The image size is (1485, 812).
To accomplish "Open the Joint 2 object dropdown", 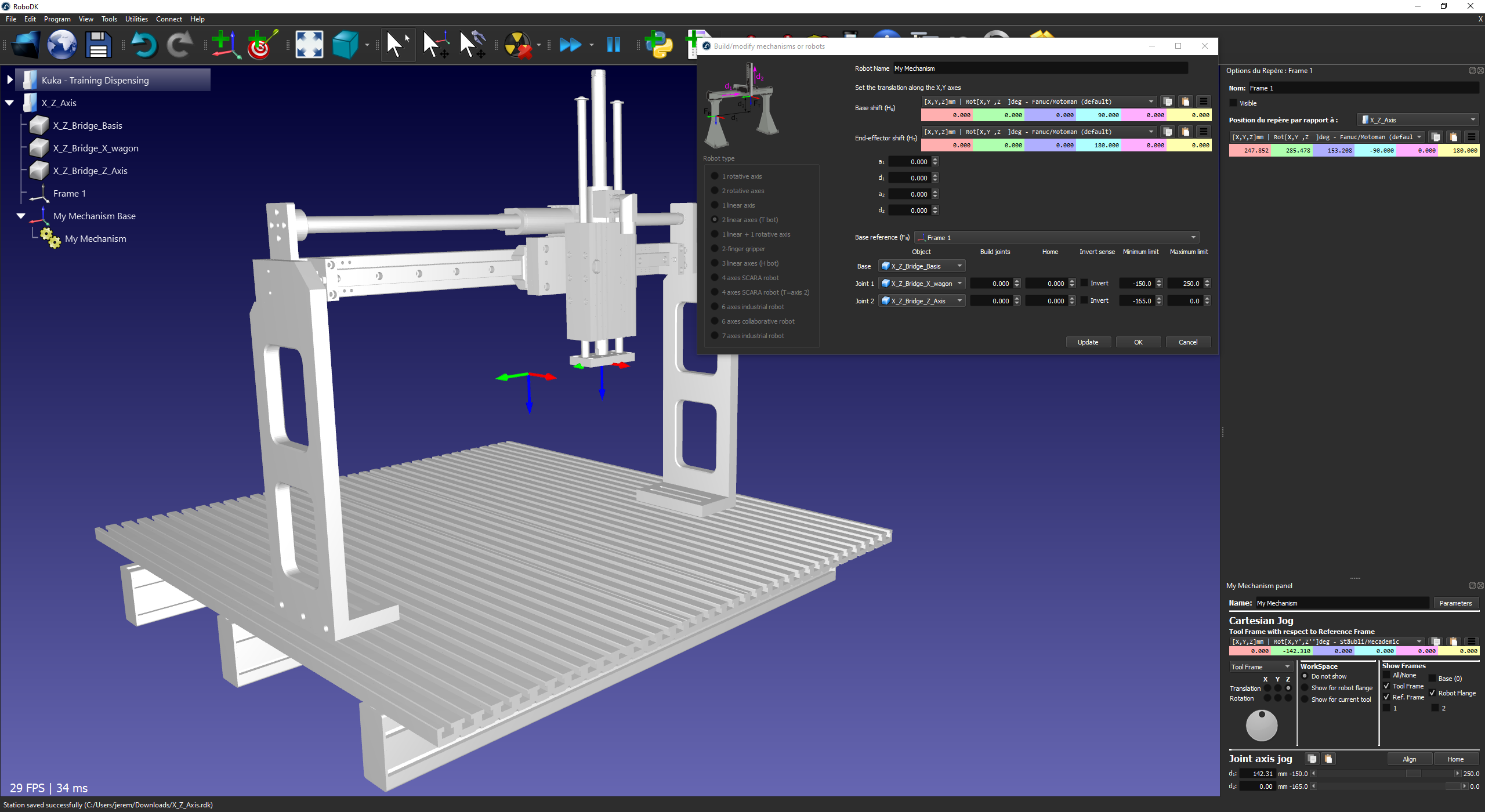I will tap(922, 300).
